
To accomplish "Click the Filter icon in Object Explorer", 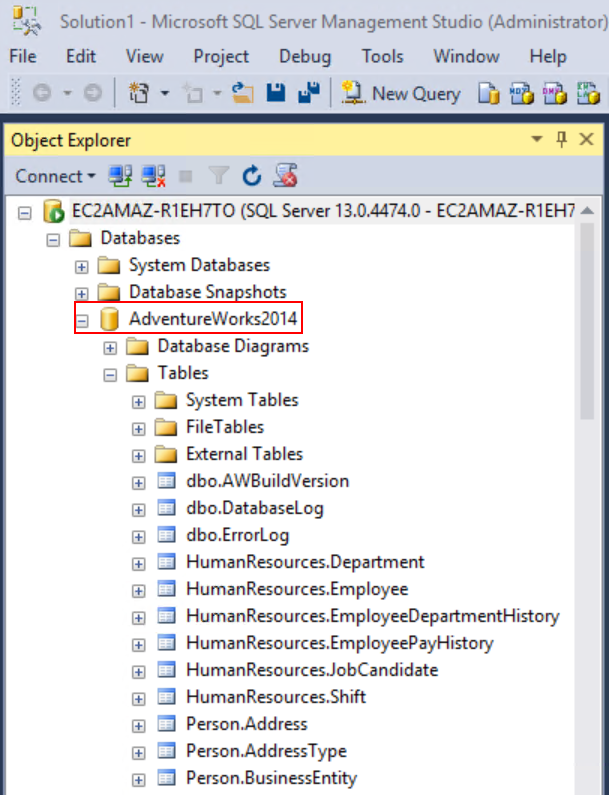I will click(x=219, y=176).
